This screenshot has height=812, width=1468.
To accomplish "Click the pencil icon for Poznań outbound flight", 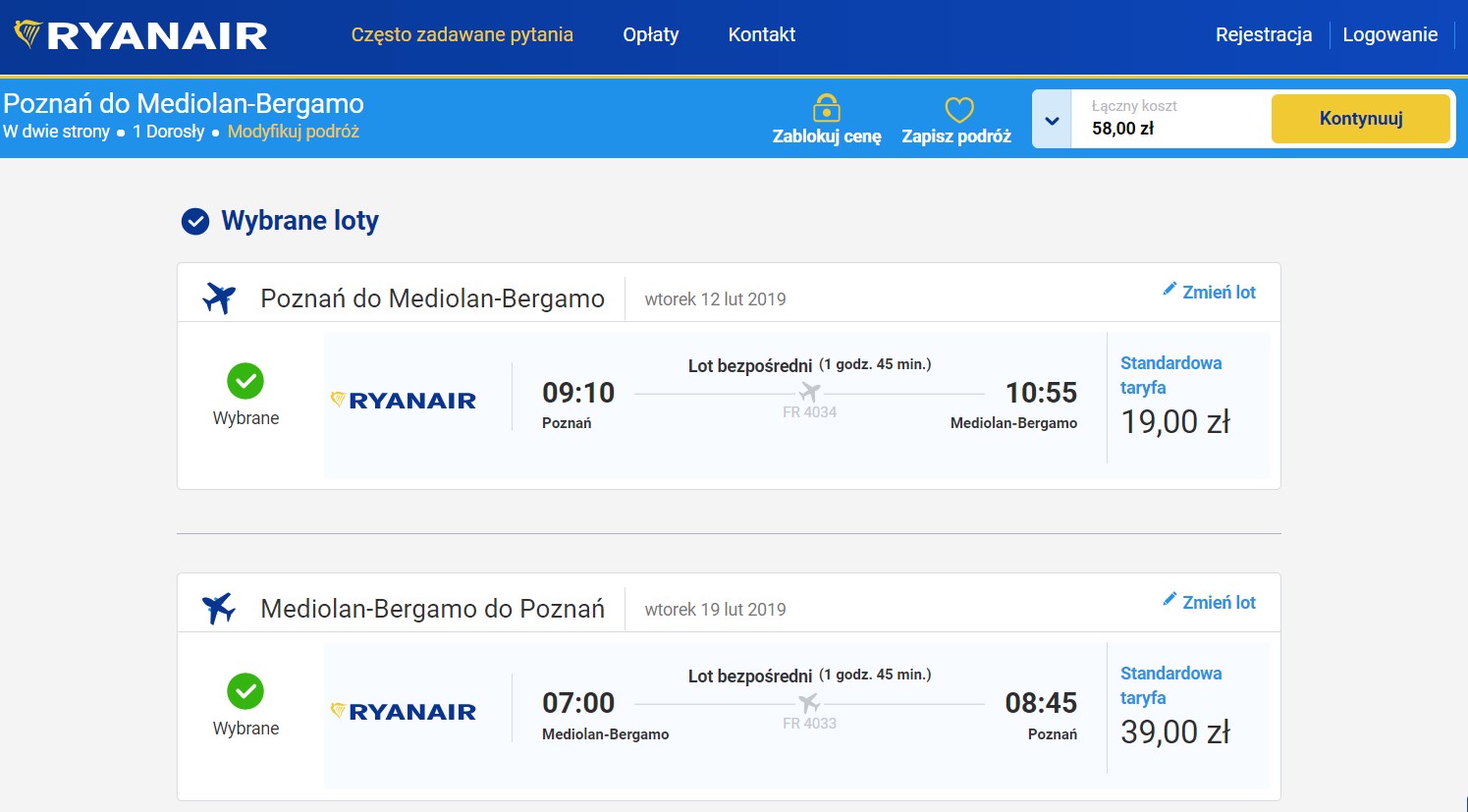I will pos(1169,289).
